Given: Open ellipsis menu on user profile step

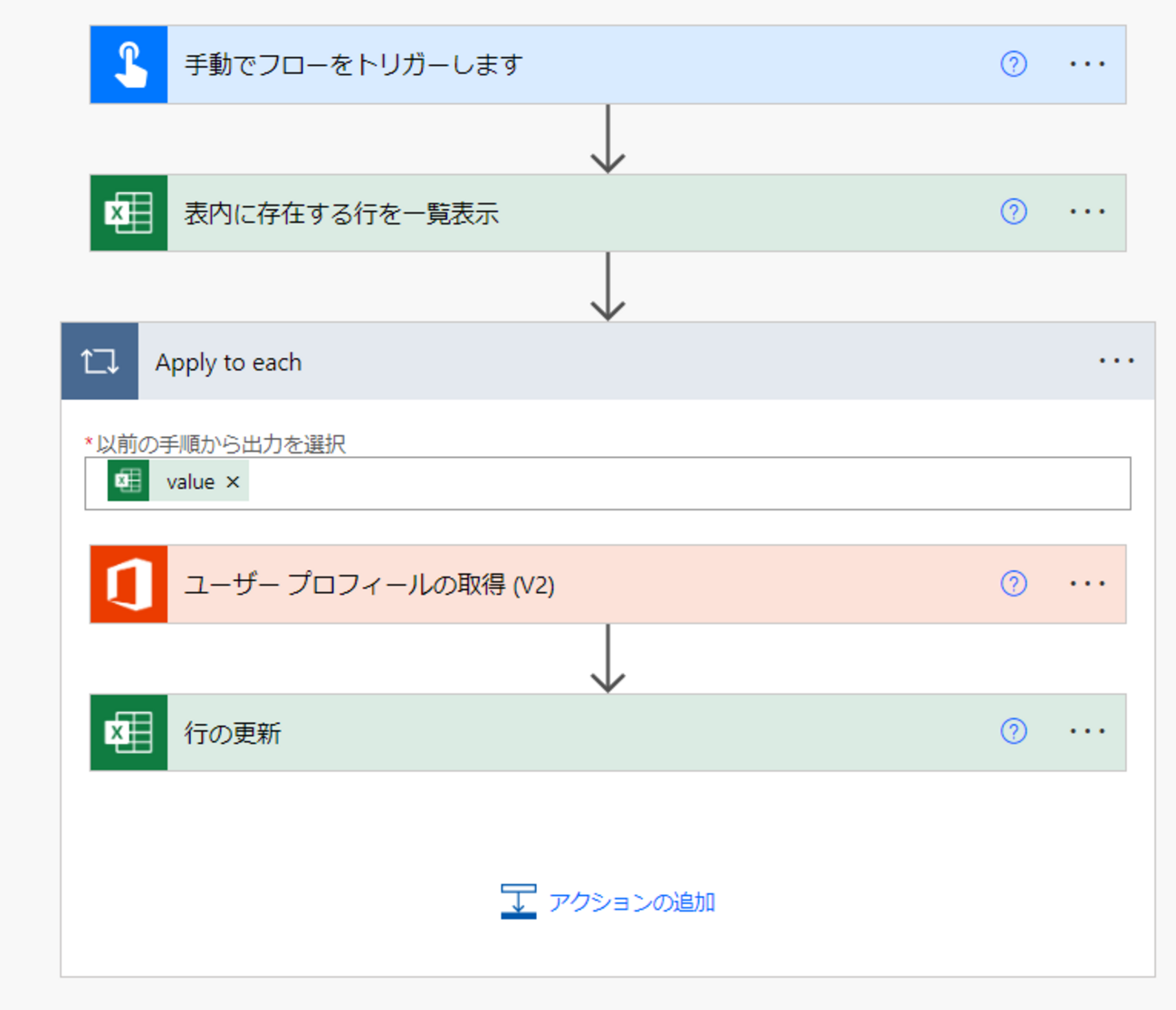Looking at the screenshot, I should [1086, 584].
